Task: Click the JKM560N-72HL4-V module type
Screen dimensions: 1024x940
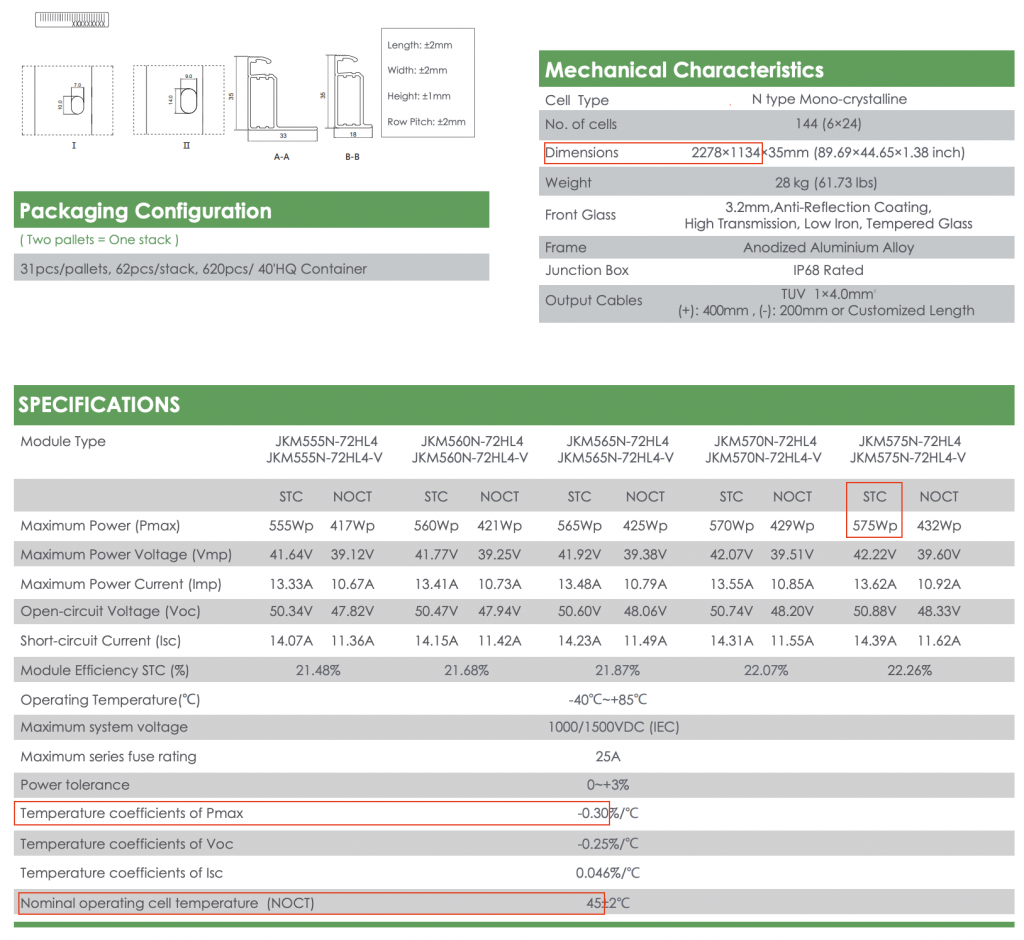Action: pos(470,458)
